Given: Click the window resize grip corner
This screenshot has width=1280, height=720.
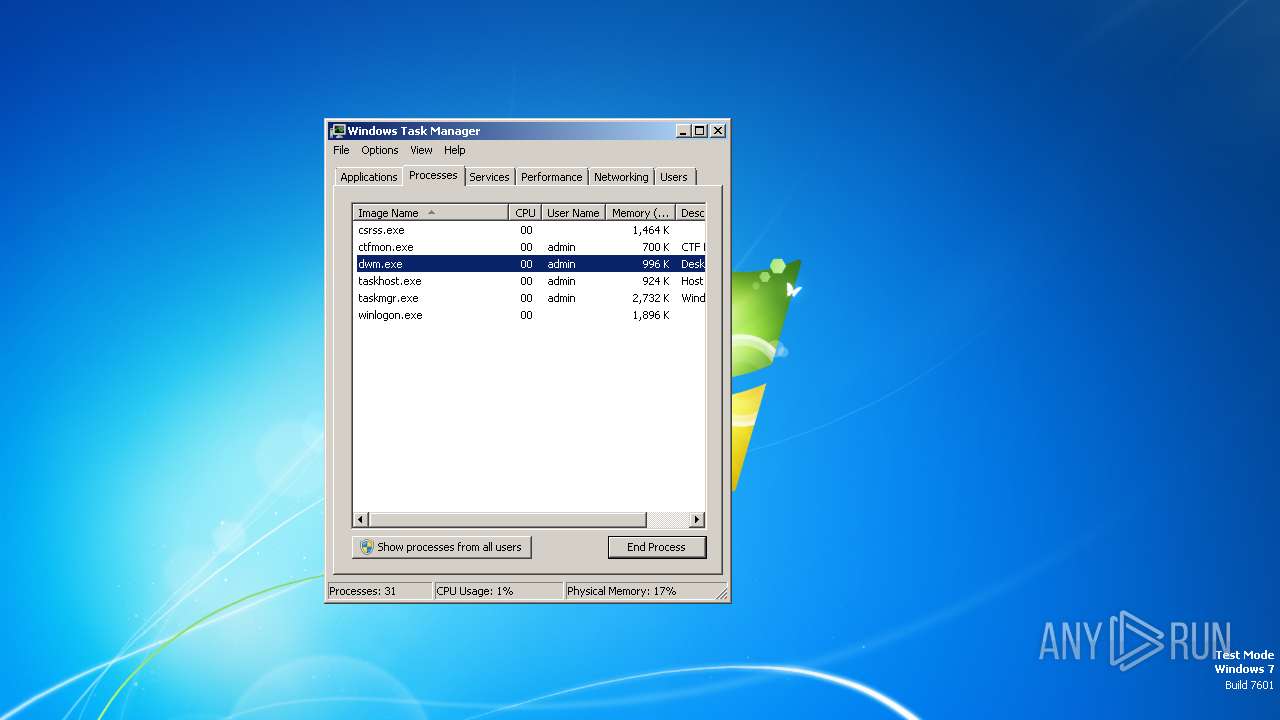Looking at the screenshot, I should click(721, 593).
